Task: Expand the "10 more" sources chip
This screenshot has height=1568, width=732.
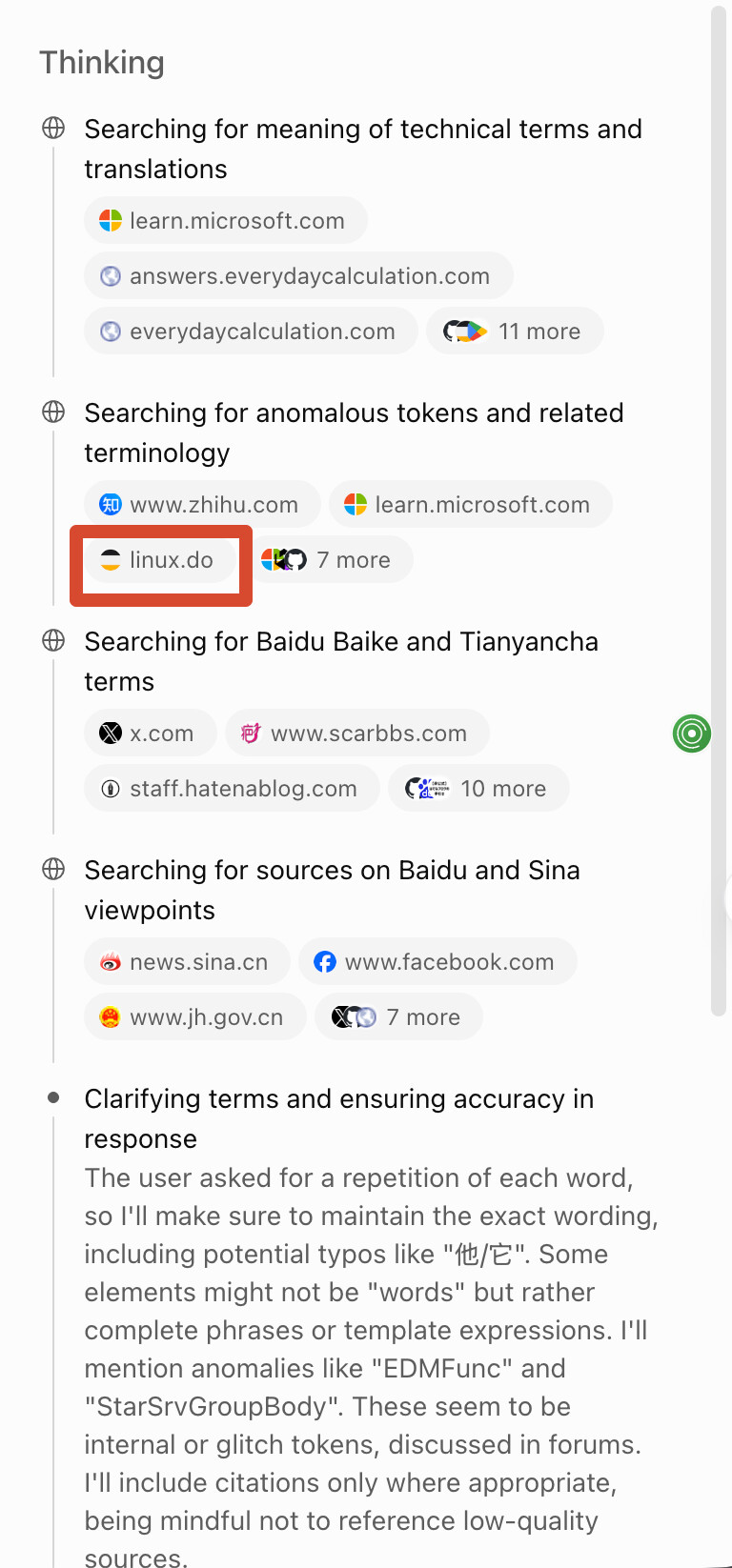Action: [x=478, y=789]
